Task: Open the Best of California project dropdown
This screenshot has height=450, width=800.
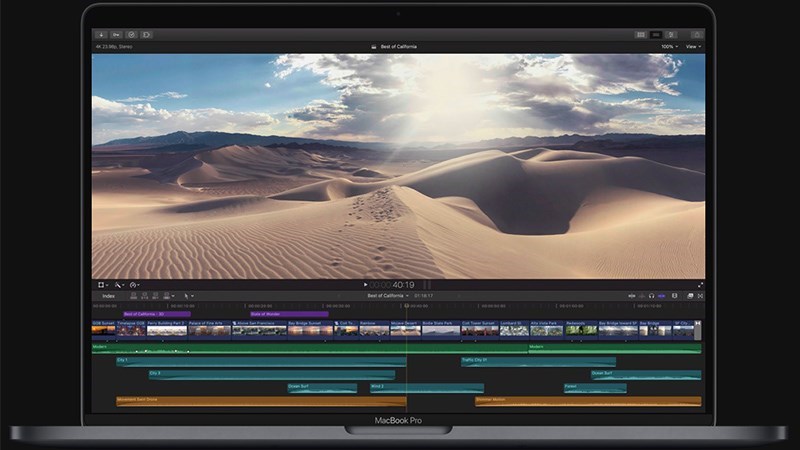Action: point(388,295)
